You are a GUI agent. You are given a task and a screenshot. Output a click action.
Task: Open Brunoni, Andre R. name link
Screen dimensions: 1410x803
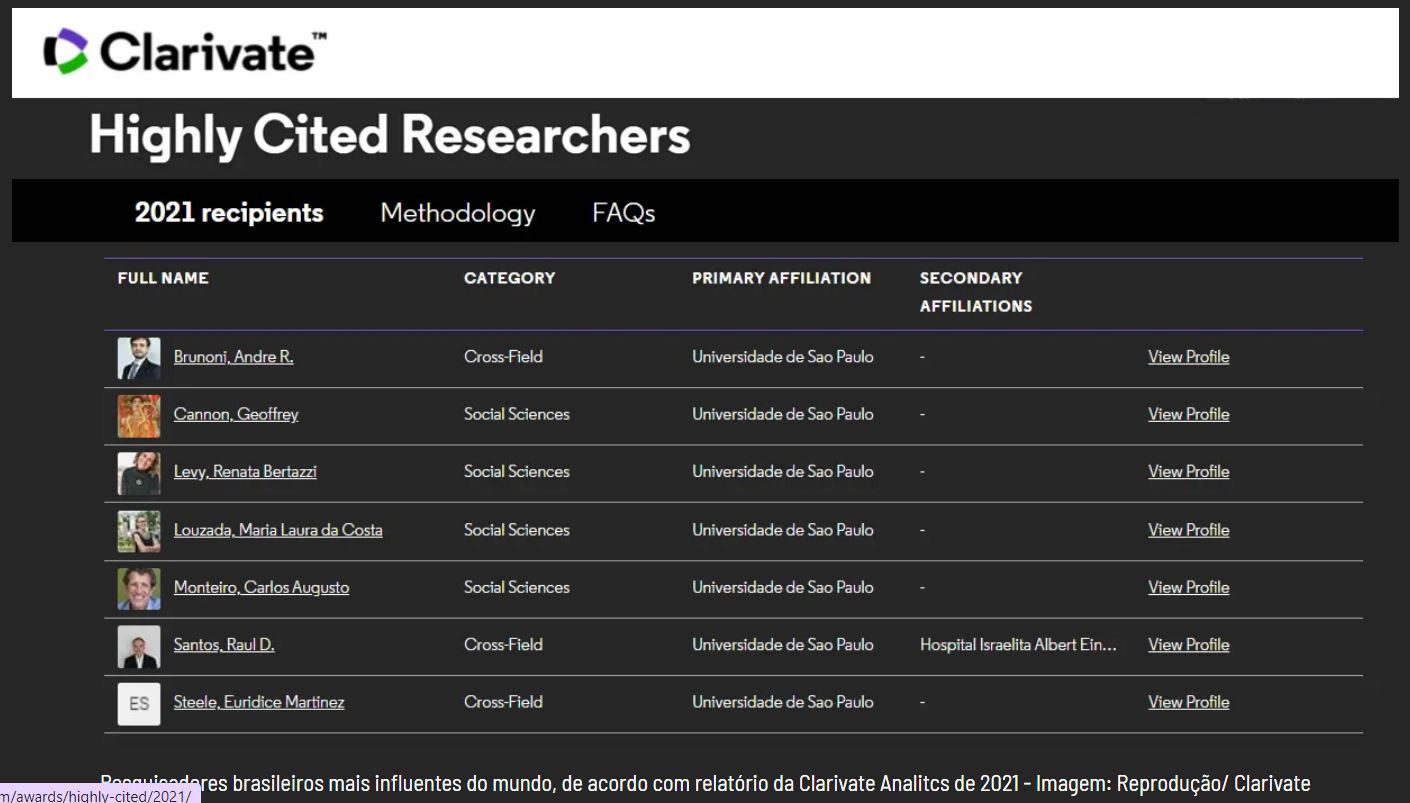(234, 357)
